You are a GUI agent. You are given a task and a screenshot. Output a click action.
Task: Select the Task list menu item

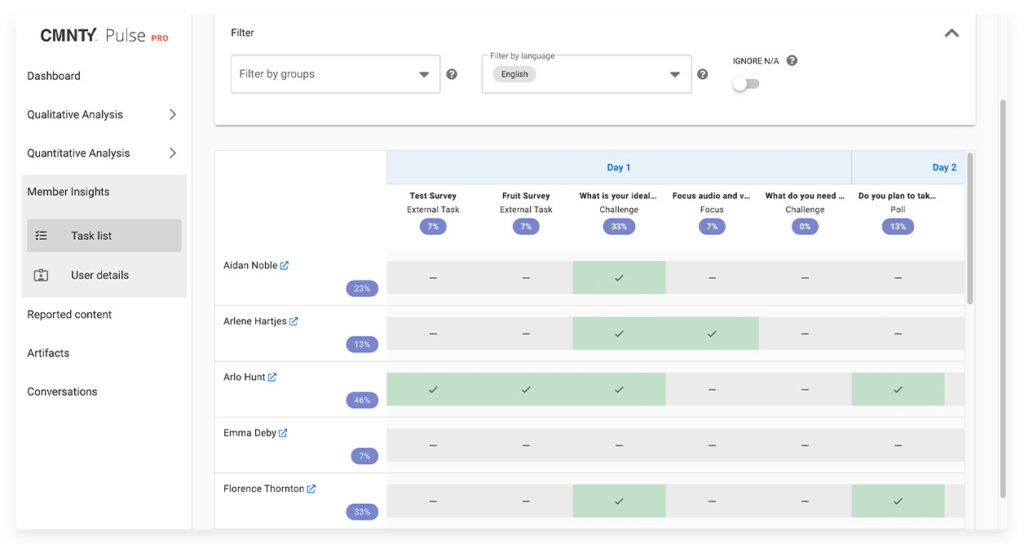[x=104, y=236]
